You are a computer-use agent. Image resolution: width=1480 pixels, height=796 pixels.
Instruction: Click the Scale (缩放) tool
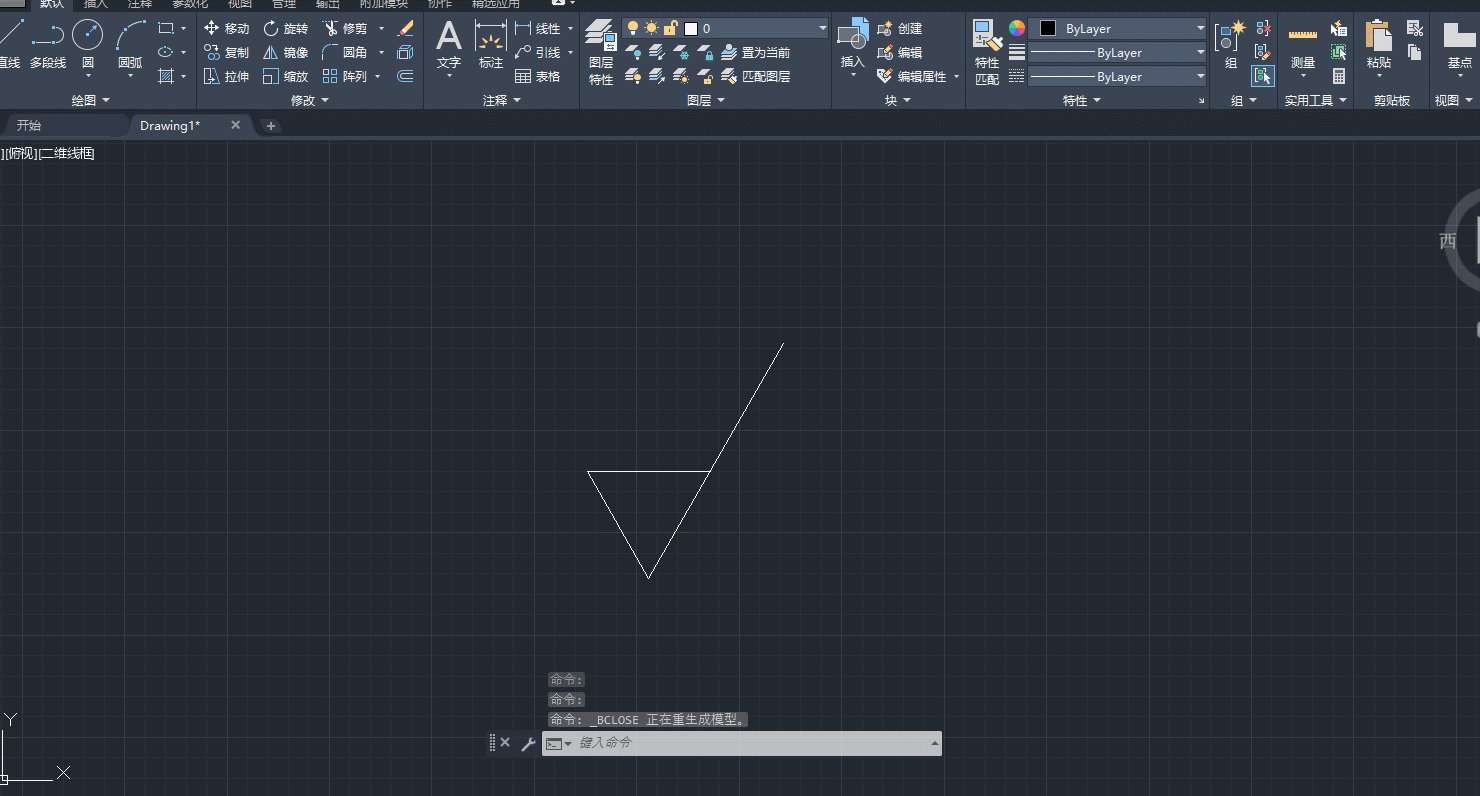286,76
